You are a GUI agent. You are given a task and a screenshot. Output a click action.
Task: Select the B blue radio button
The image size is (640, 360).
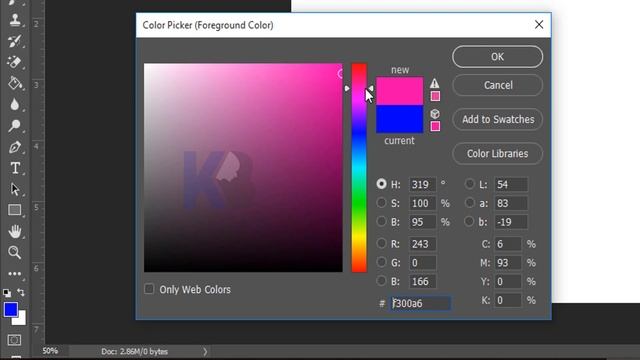click(x=381, y=281)
